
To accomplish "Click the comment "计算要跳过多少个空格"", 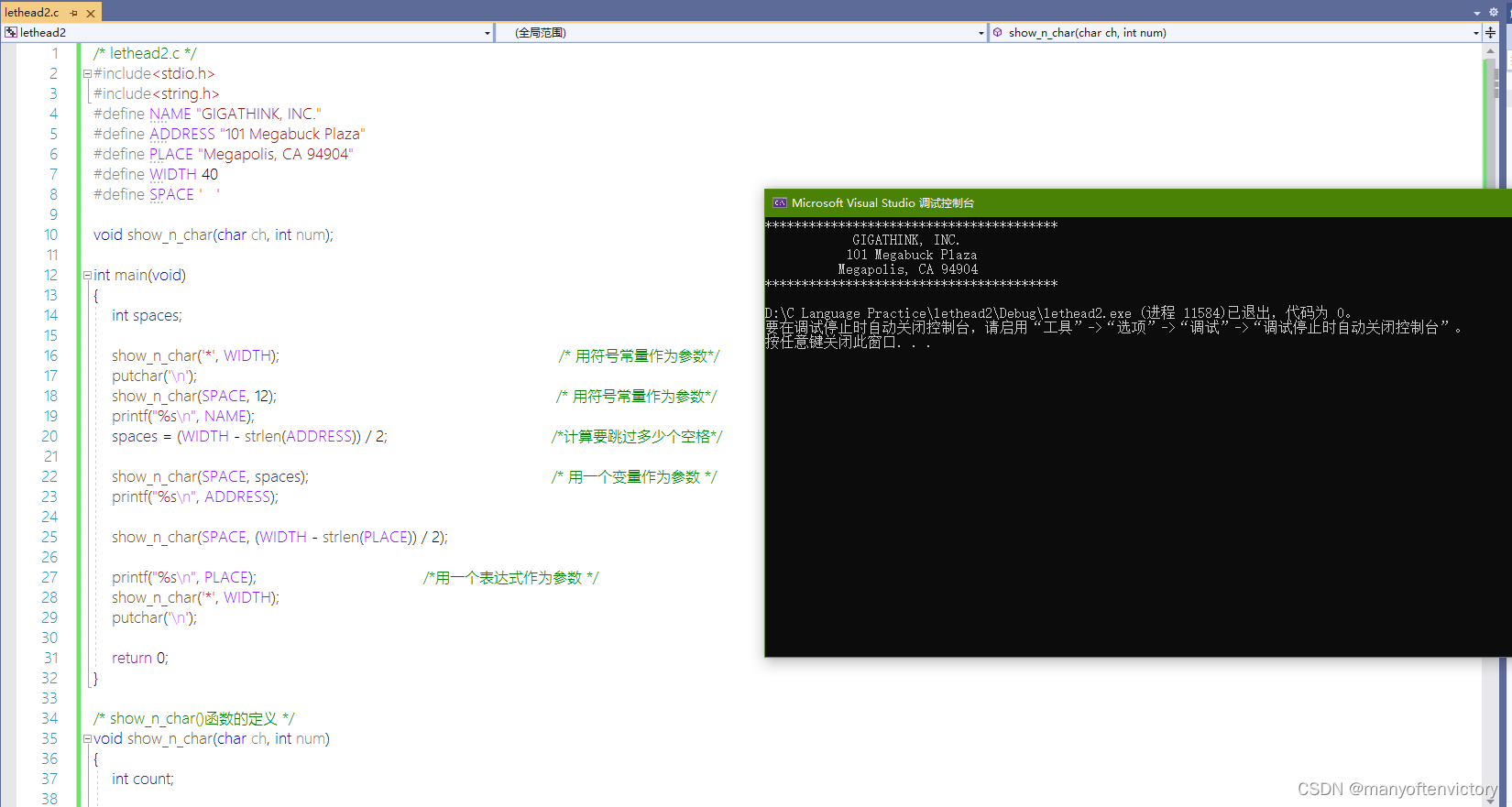I will click(637, 436).
